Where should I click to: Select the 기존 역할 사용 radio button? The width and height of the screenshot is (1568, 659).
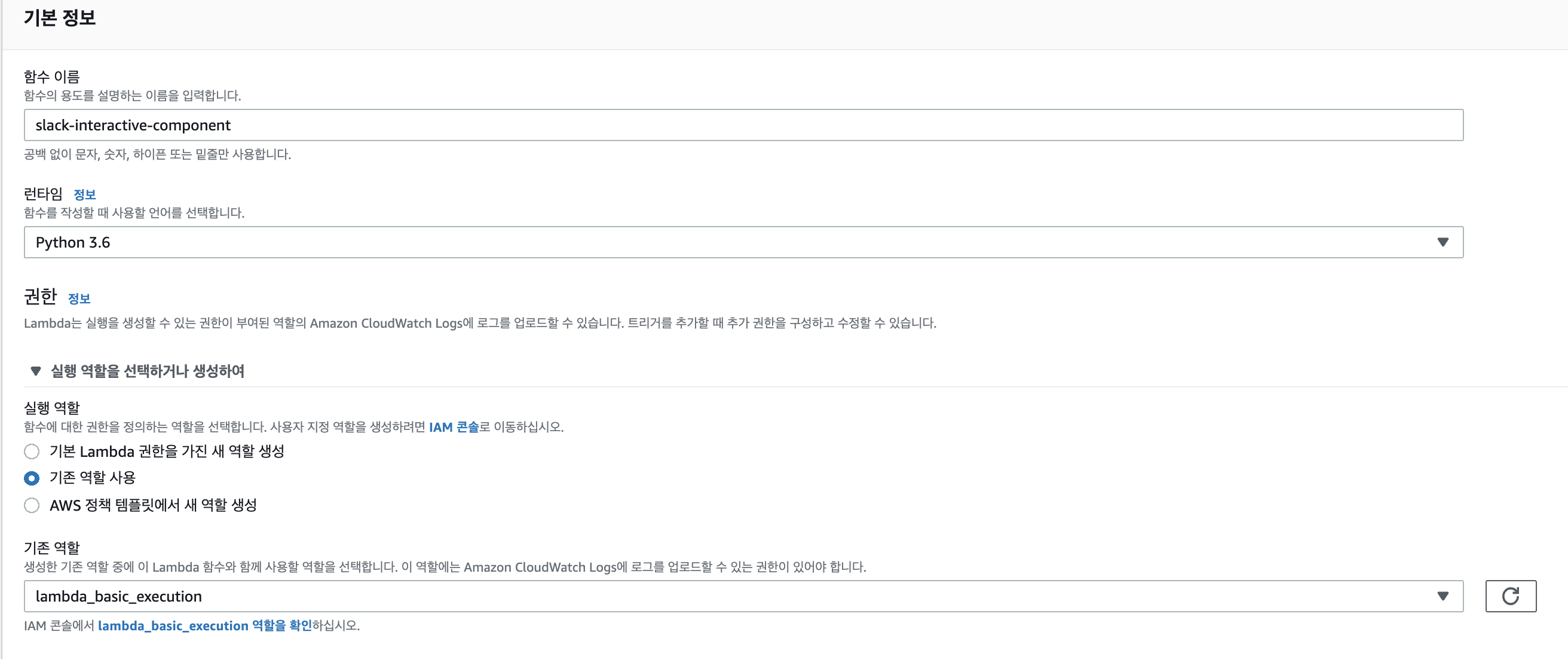tap(32, 478)
